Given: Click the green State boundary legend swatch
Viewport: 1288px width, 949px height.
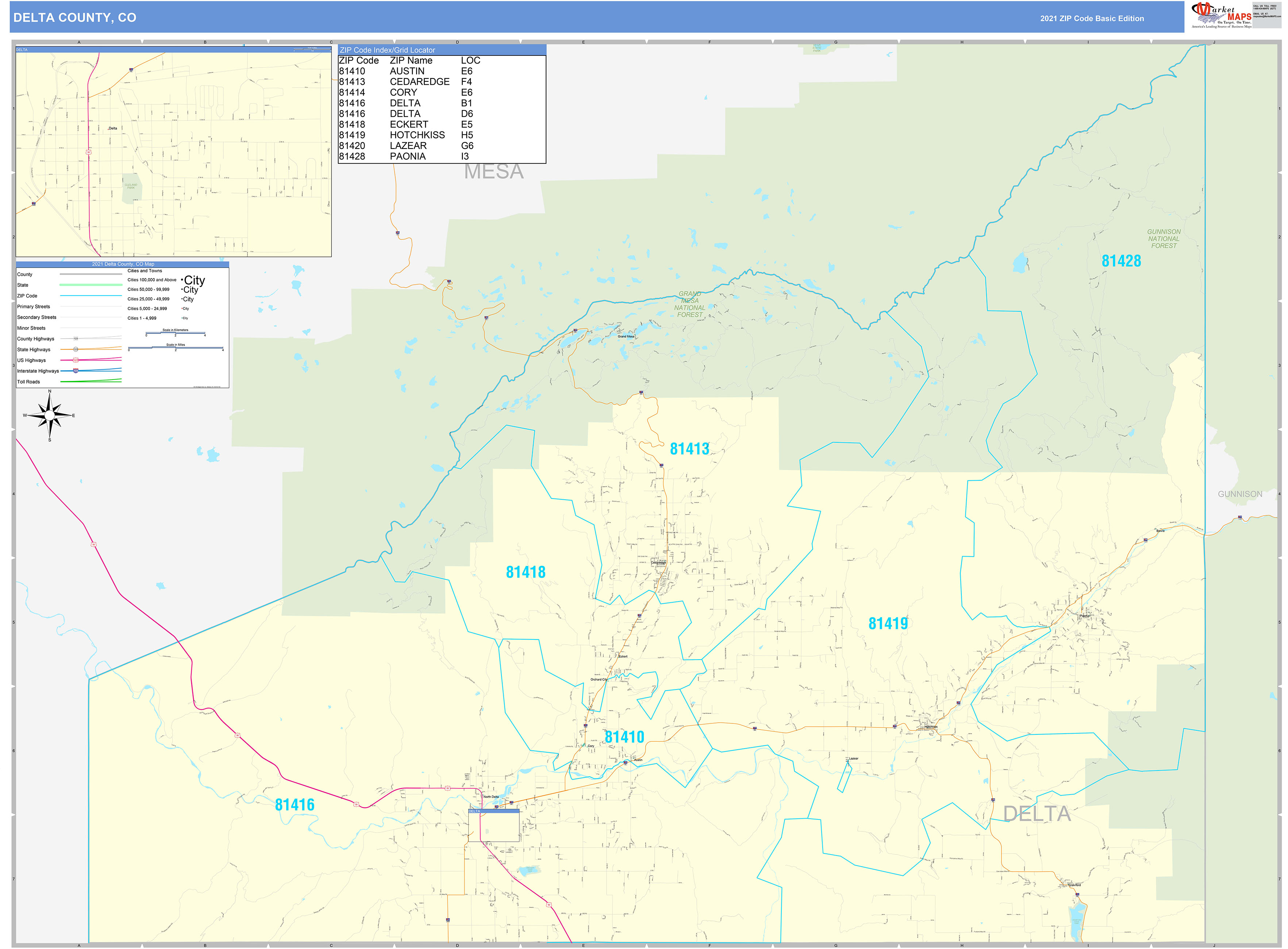Looking at the screenshot, I should click(91, 285).
